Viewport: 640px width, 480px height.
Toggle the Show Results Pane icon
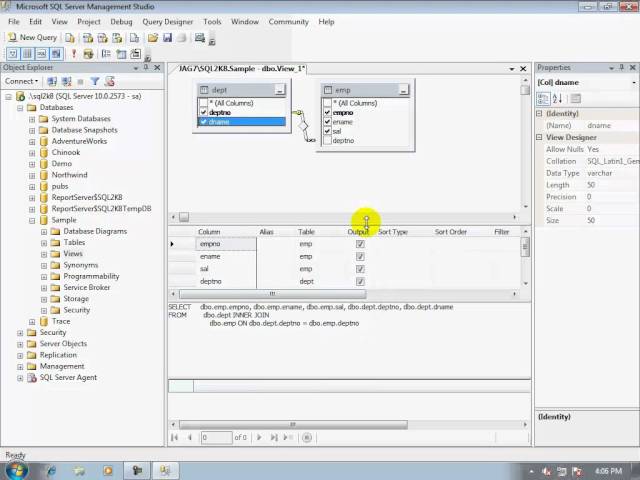tap(56, 53)
